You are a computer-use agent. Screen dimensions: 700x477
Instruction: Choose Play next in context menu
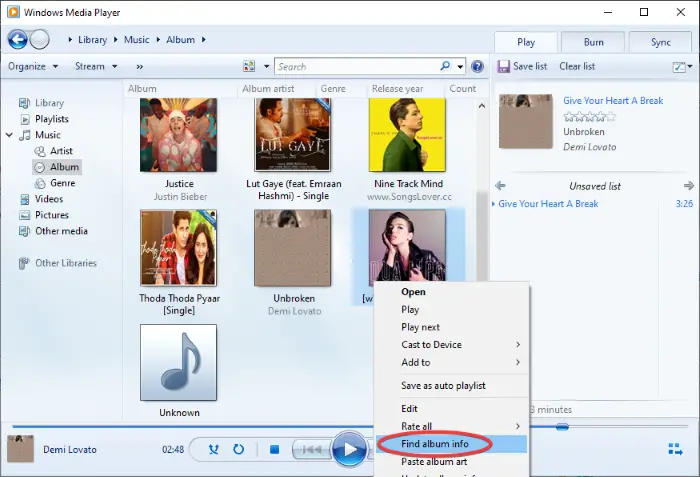tap(452, 327)
